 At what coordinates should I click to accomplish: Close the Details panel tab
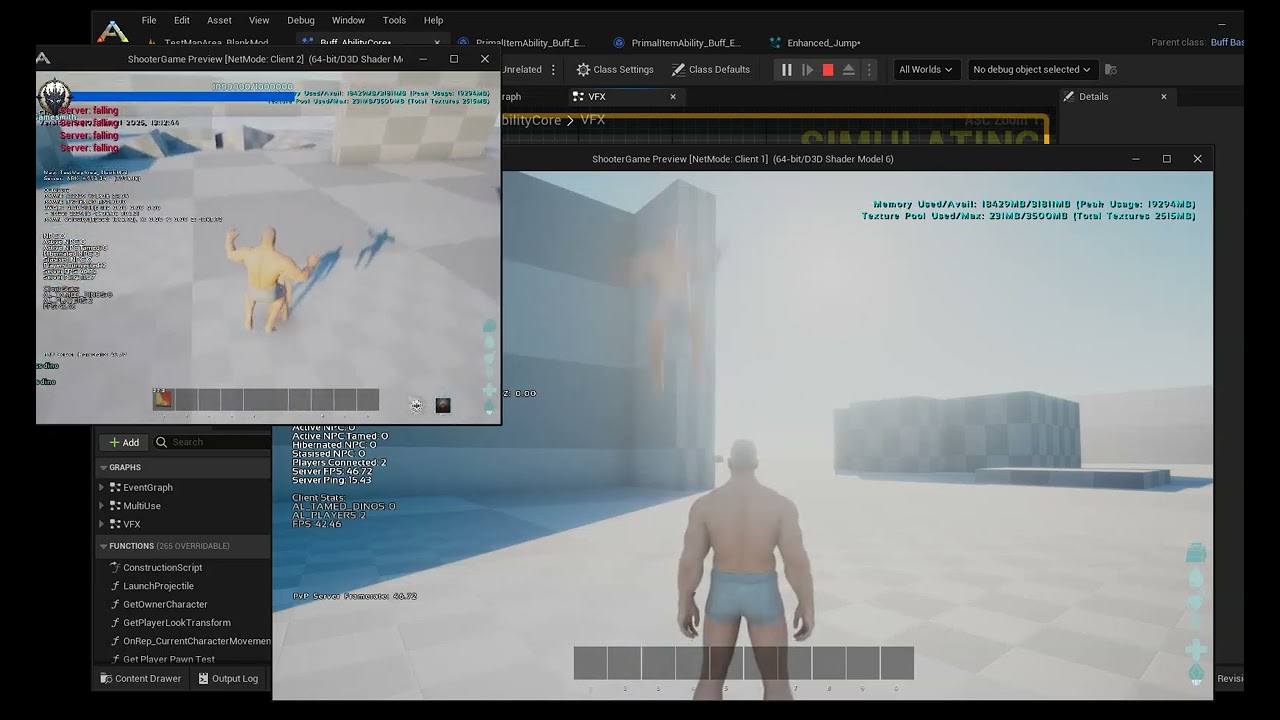pyautogui.click(x=1164, y=97)
